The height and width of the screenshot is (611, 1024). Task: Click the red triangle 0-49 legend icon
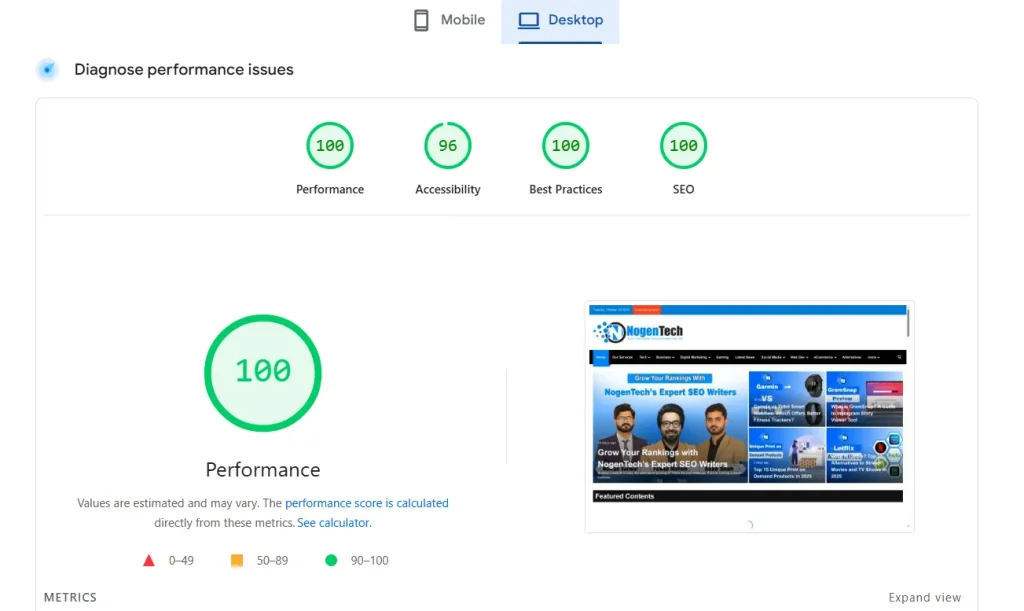coord(148,560)
